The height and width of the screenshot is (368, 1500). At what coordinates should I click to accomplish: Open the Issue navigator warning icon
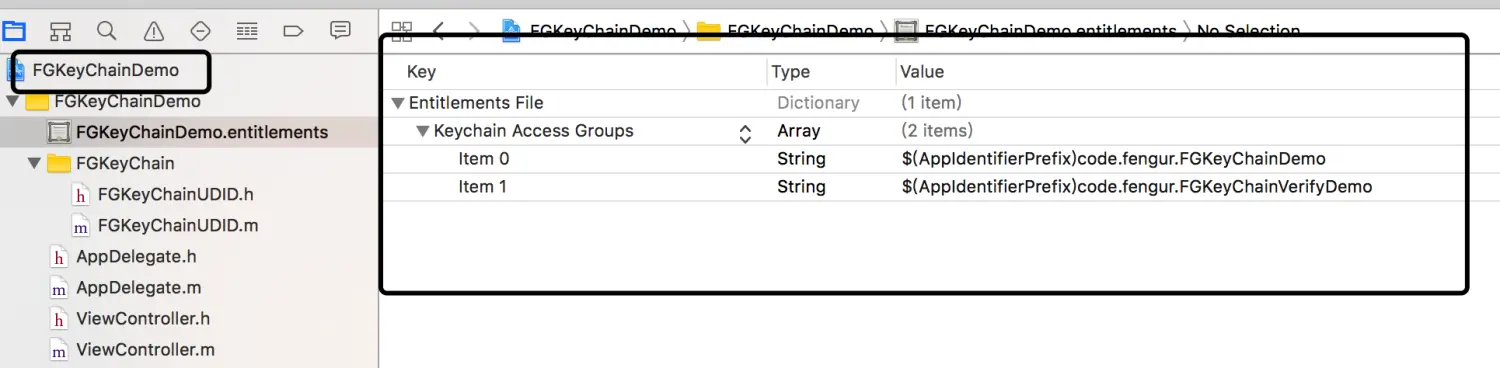point(153,31)
